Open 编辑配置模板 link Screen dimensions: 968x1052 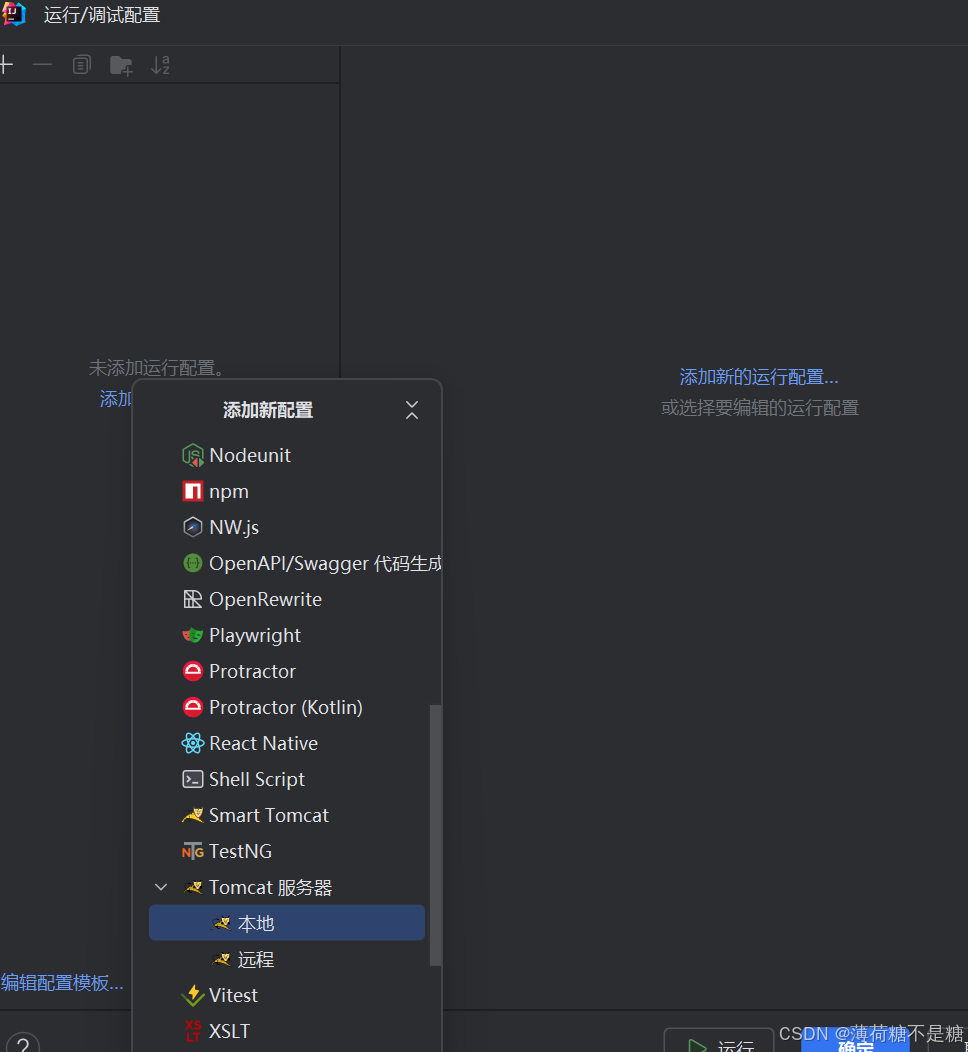[x=62, y=983]
